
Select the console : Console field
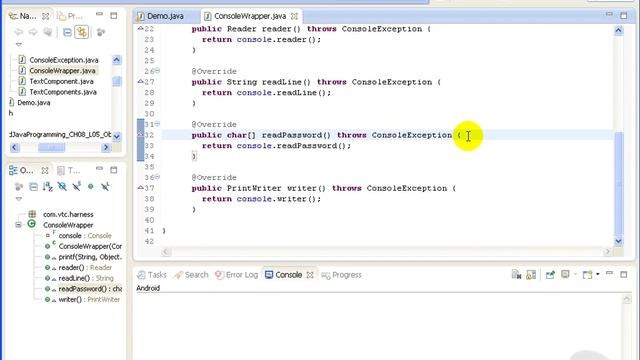click(x=85, y=236)
